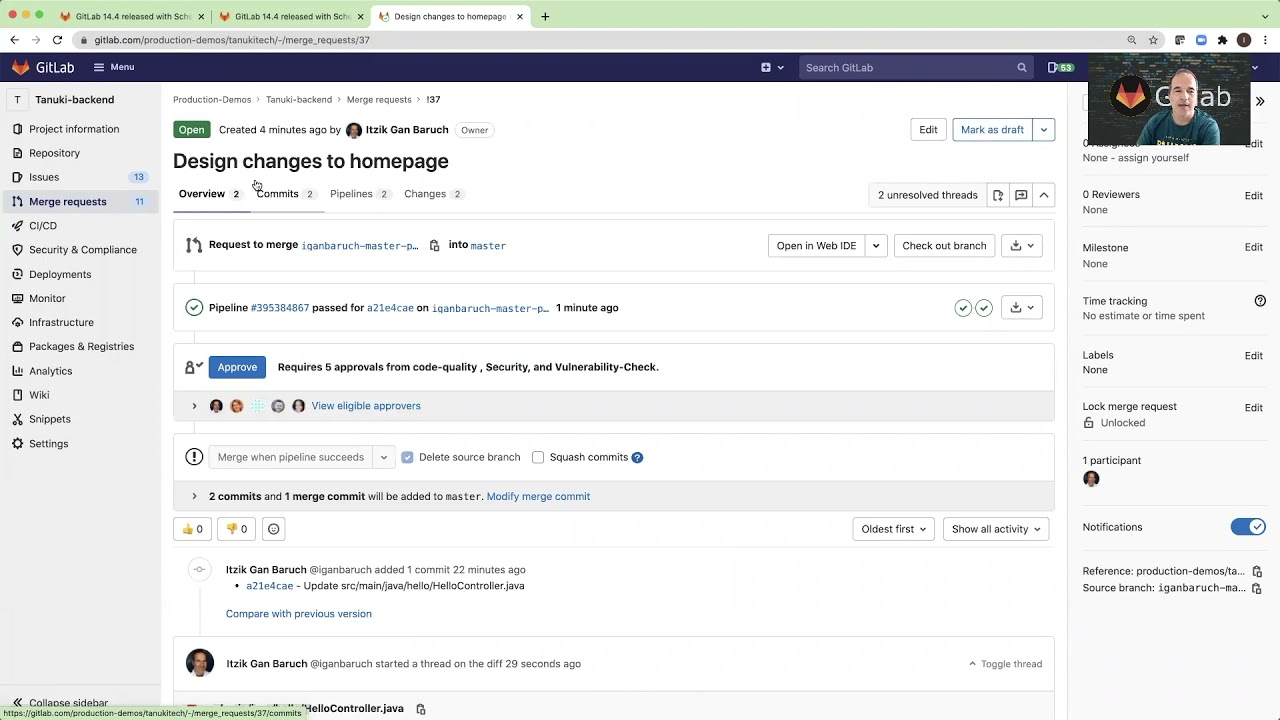Image resolution: width=1280 pixels, height=720 pixels.
Task: Click the Search GitLab field
Action: click(x=915, y=68)
